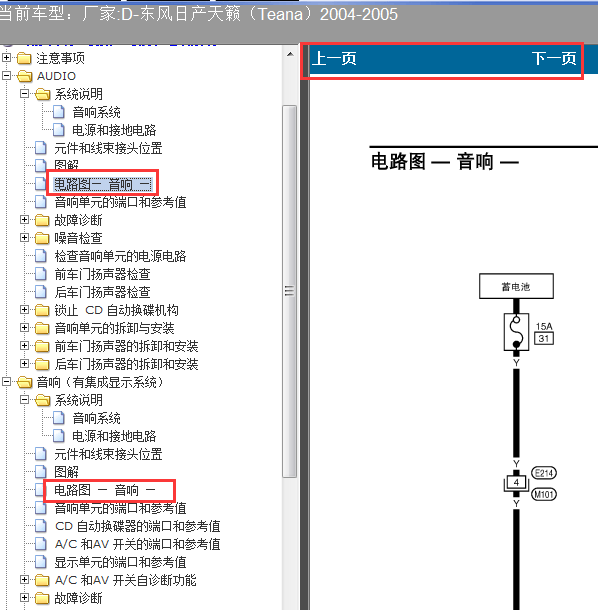Click folder icon of 后车门扬声器的拆卸和安装

(x=42, y=364)
